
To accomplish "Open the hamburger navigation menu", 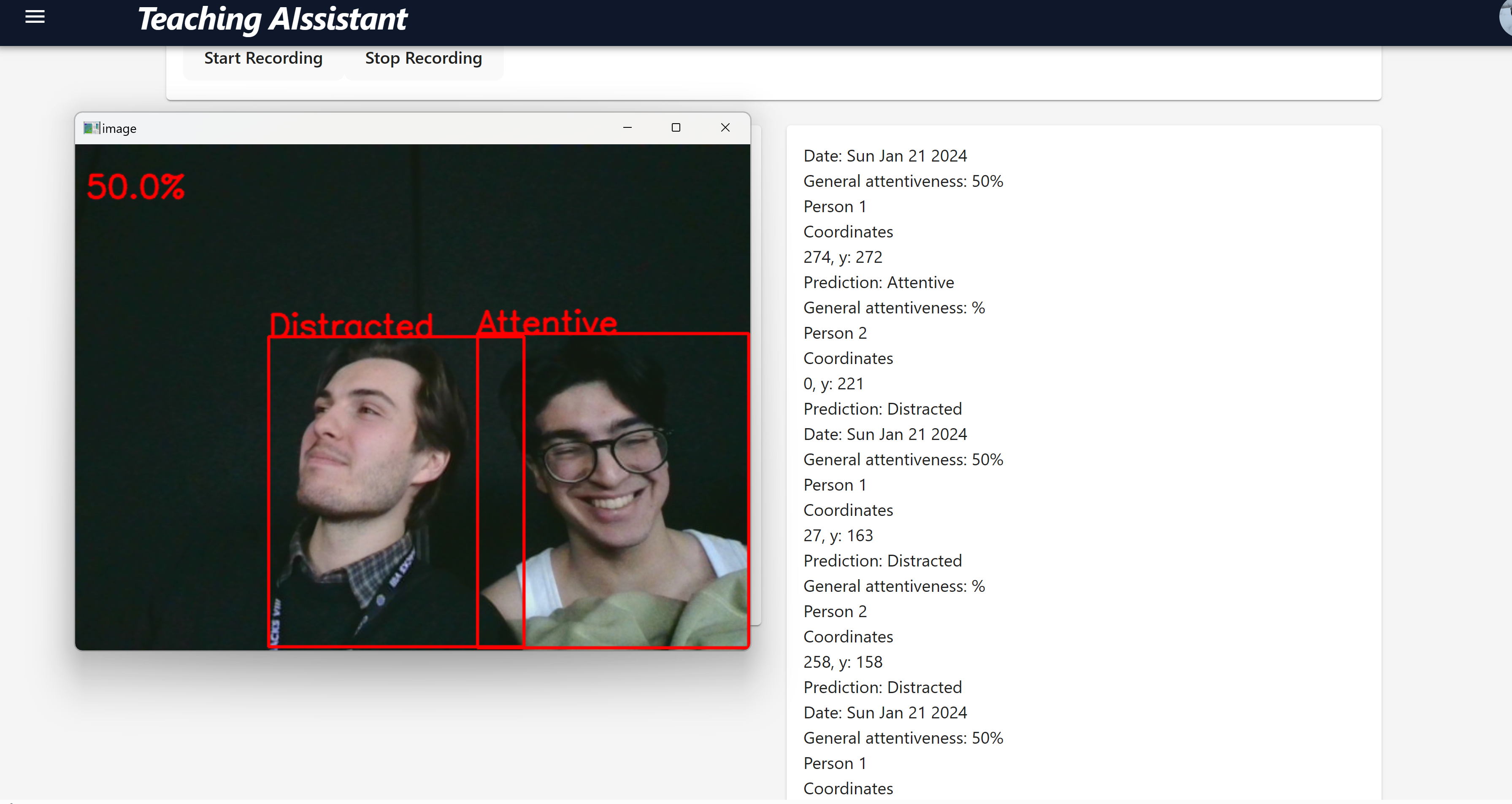I will tap(35, 17).
